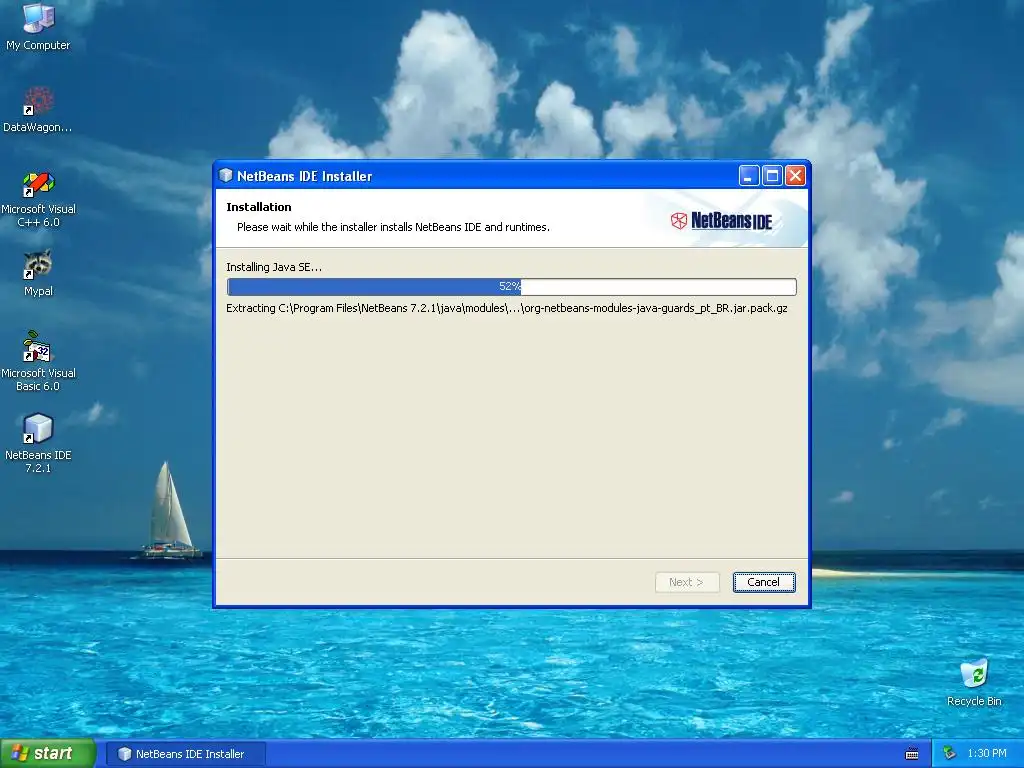Image resolution: width=1024 pixels, height=768 pixels.
Task: Click the 52% installation progress bar
Action: click(511, 287)
